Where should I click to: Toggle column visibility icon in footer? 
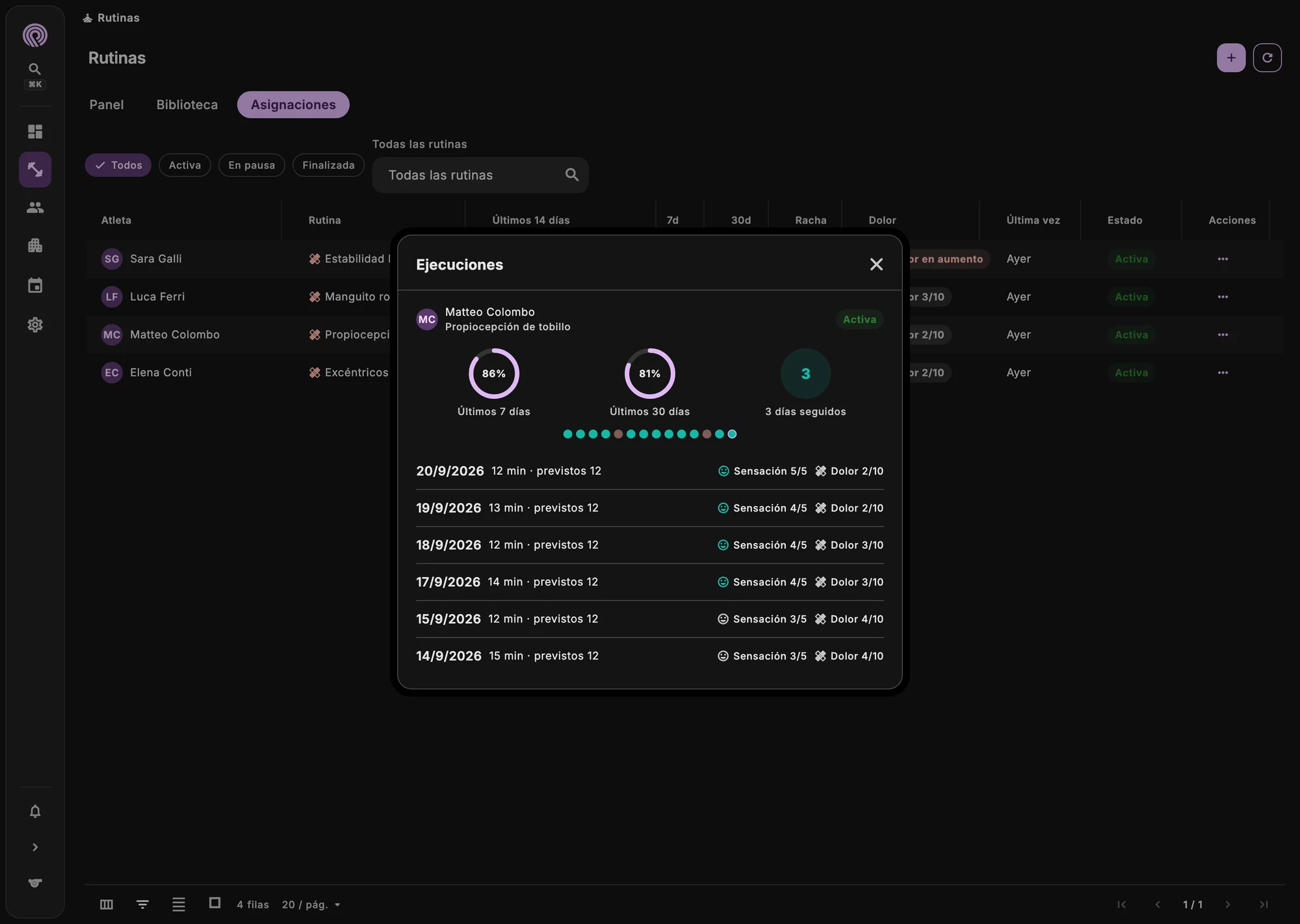coord(107,905)
